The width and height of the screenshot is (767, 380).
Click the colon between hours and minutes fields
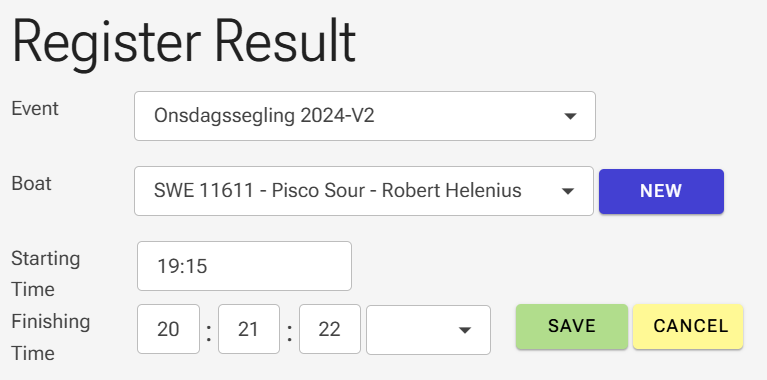pos(209,333)
